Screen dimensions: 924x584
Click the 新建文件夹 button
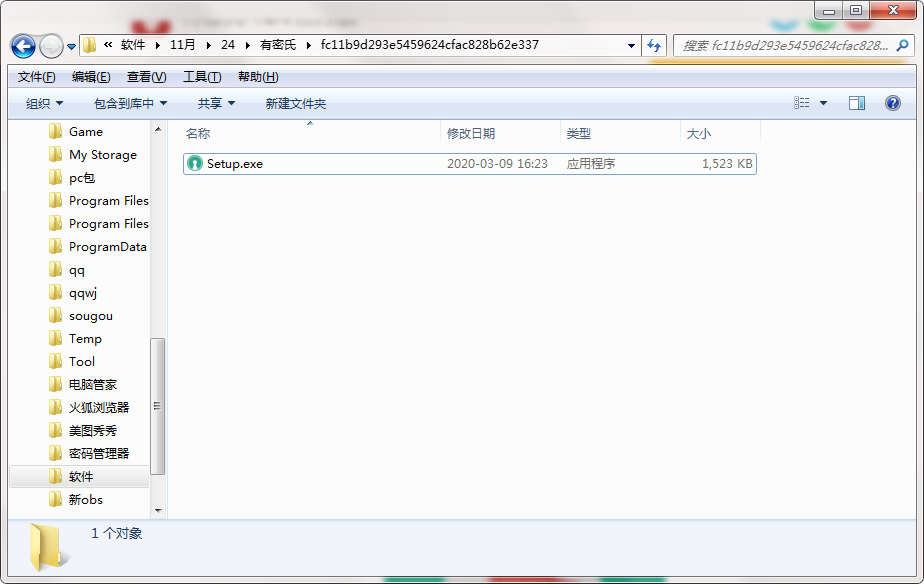tap(295, 103)
